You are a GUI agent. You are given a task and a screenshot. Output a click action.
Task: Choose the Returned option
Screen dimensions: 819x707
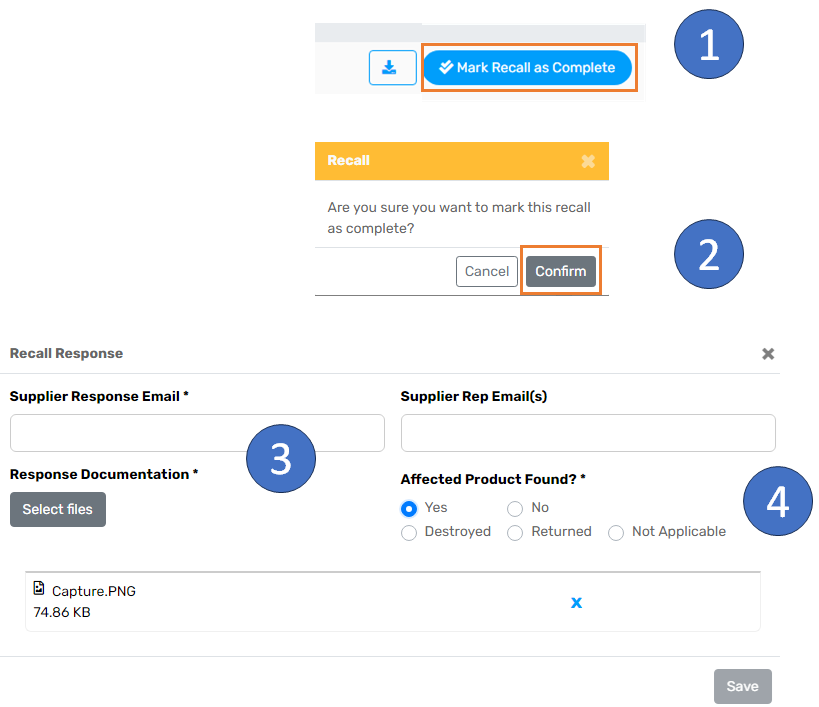click(514, 532)
